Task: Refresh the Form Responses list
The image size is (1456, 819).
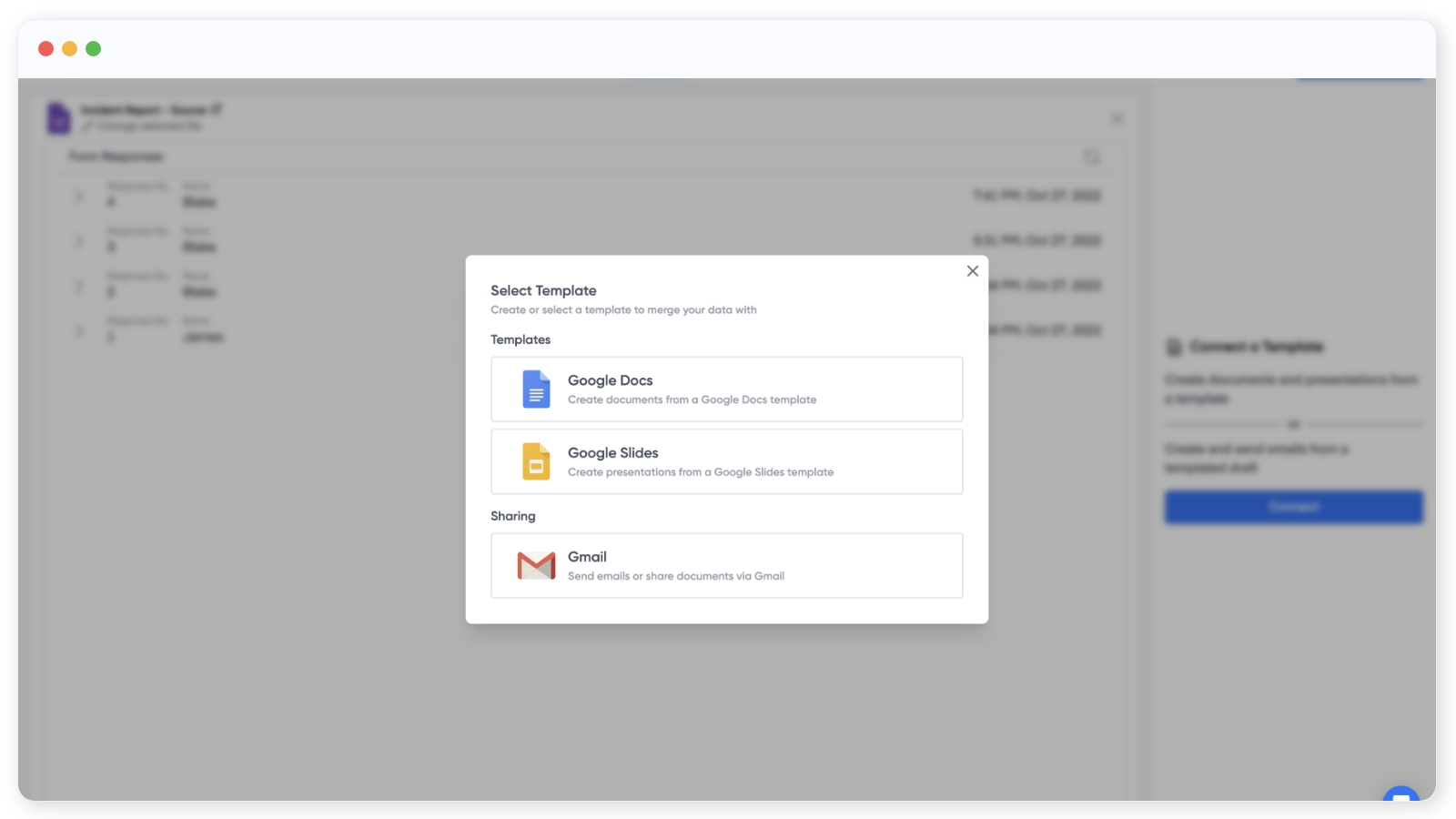Action: (x=1091, y=157)
